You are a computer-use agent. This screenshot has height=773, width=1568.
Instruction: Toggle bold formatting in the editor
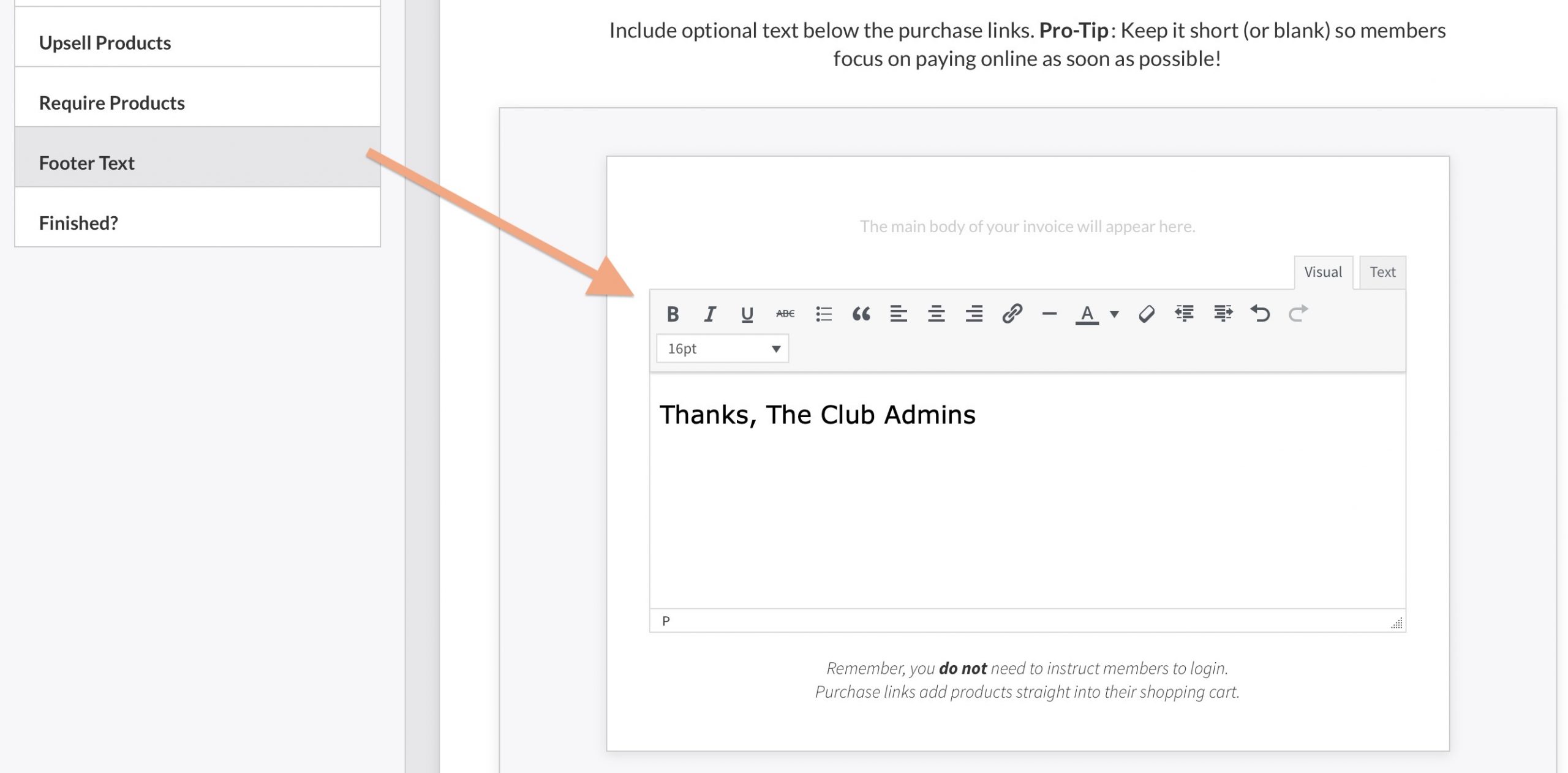pos(673,314)
